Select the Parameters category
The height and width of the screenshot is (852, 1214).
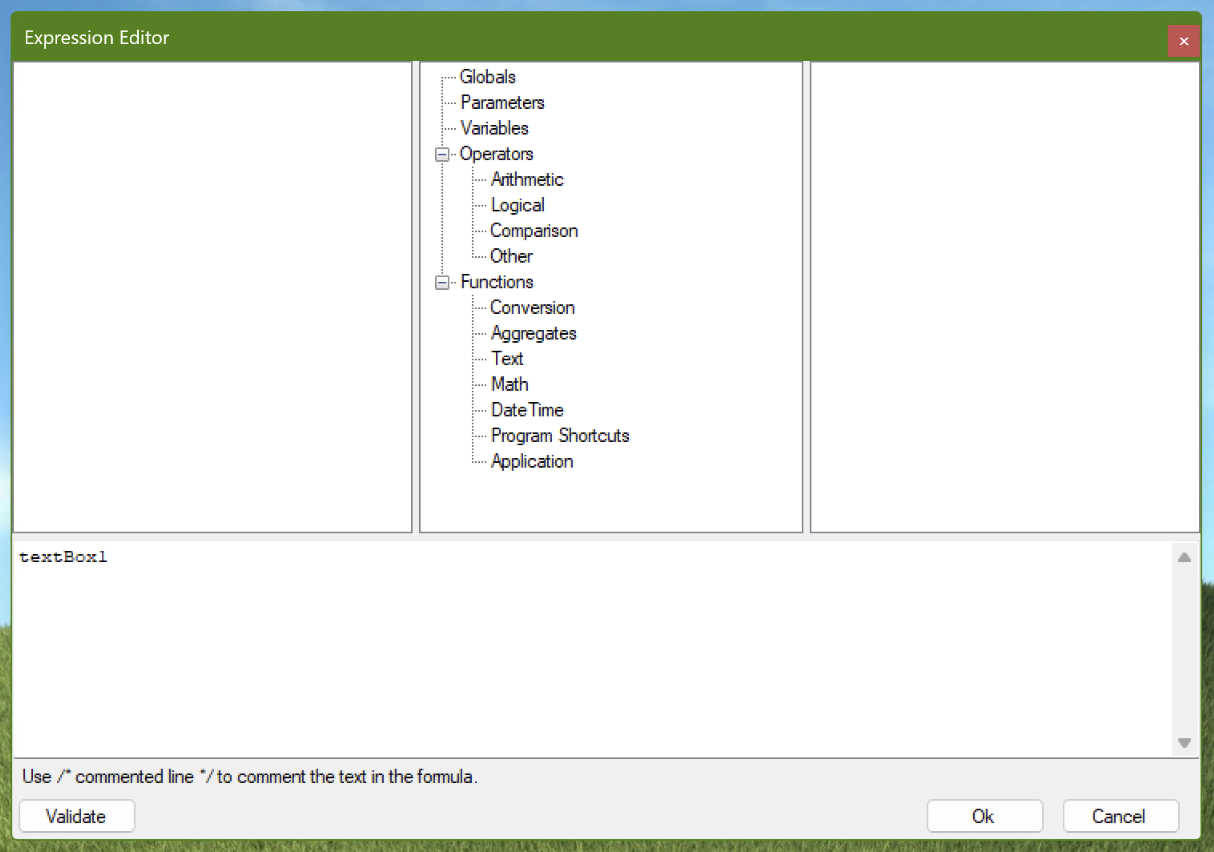(x=502, y=102)
